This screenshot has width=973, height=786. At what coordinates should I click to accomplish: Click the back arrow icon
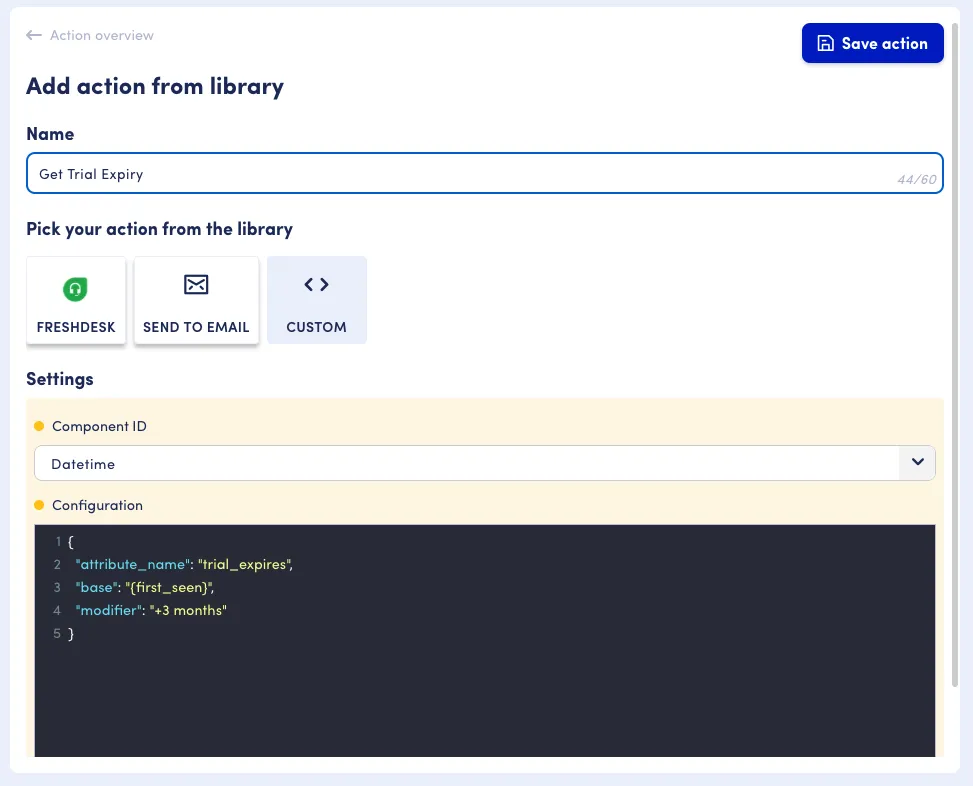(x=34, y=35)
